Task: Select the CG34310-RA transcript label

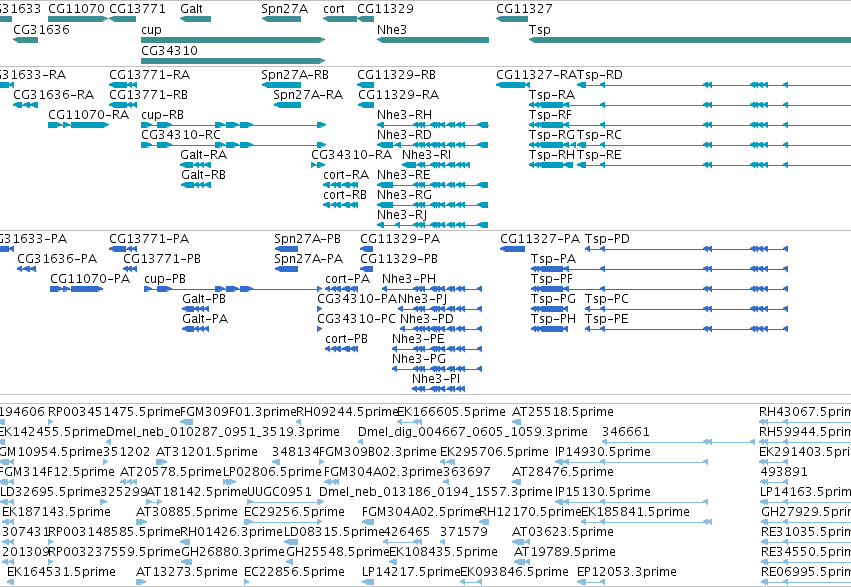Action: point(351,155)
